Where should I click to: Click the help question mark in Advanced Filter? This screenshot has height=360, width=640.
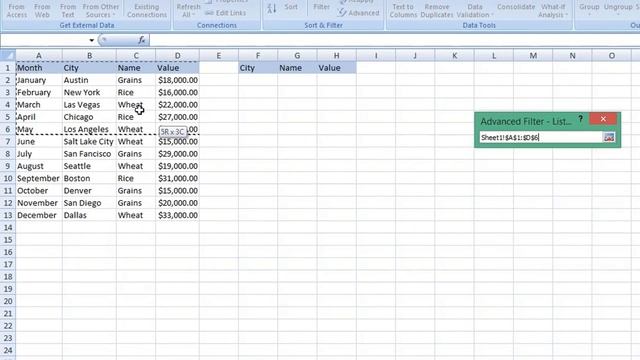point(580,119)
